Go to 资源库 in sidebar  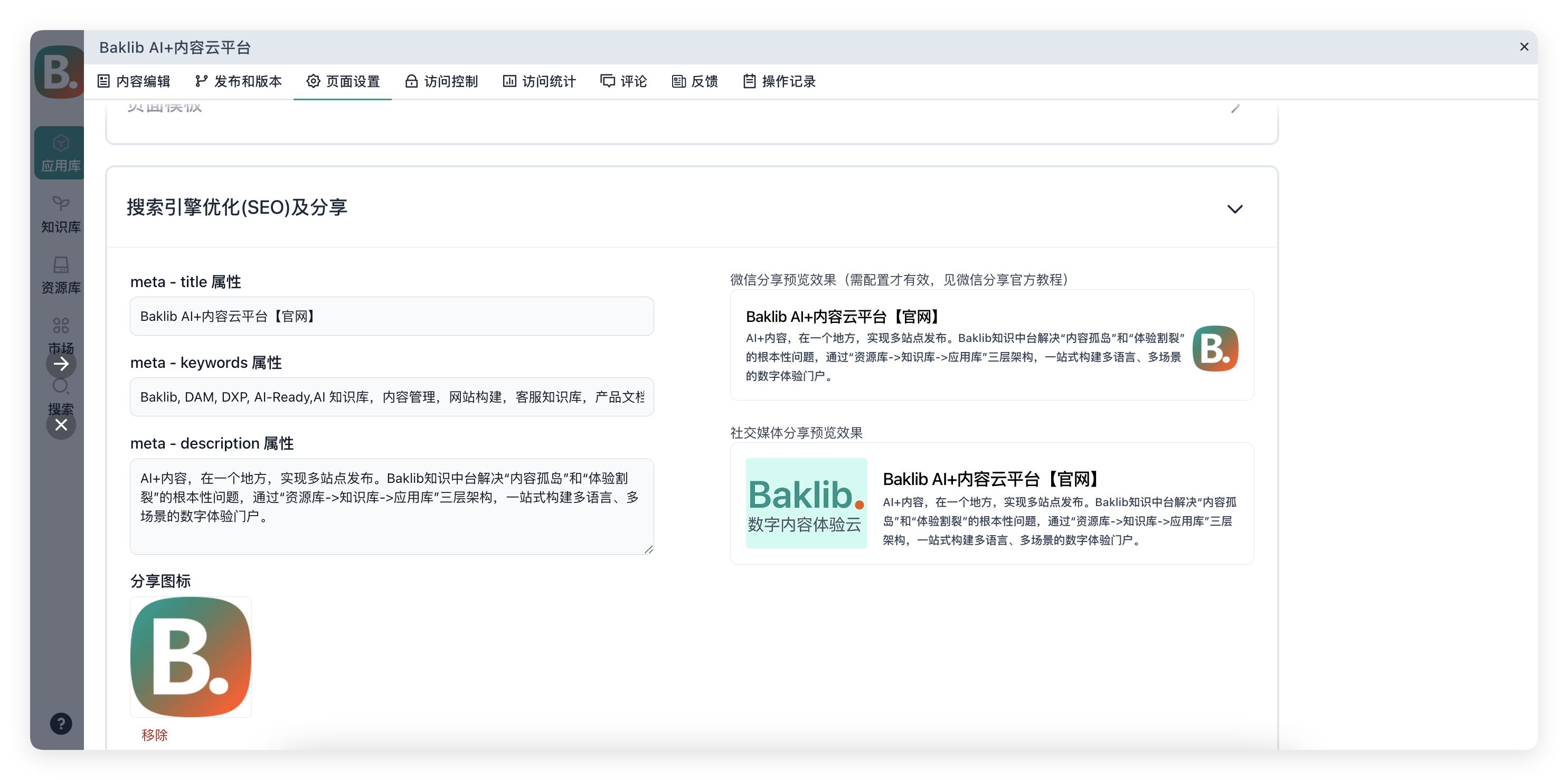click(60, 274)
